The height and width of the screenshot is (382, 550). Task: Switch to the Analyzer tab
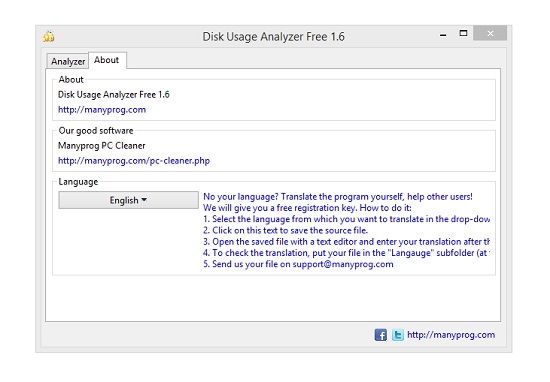click(x=68, y=61)
